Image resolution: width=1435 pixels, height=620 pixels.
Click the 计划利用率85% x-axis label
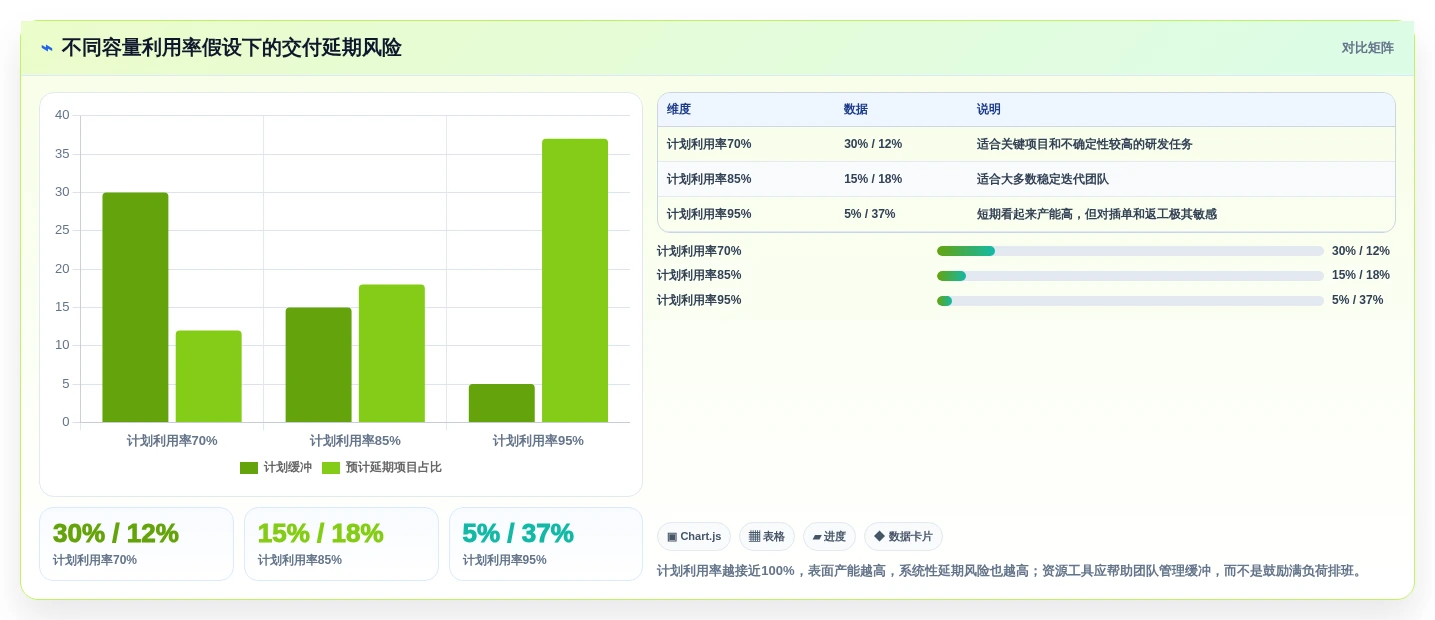(355, 440)
